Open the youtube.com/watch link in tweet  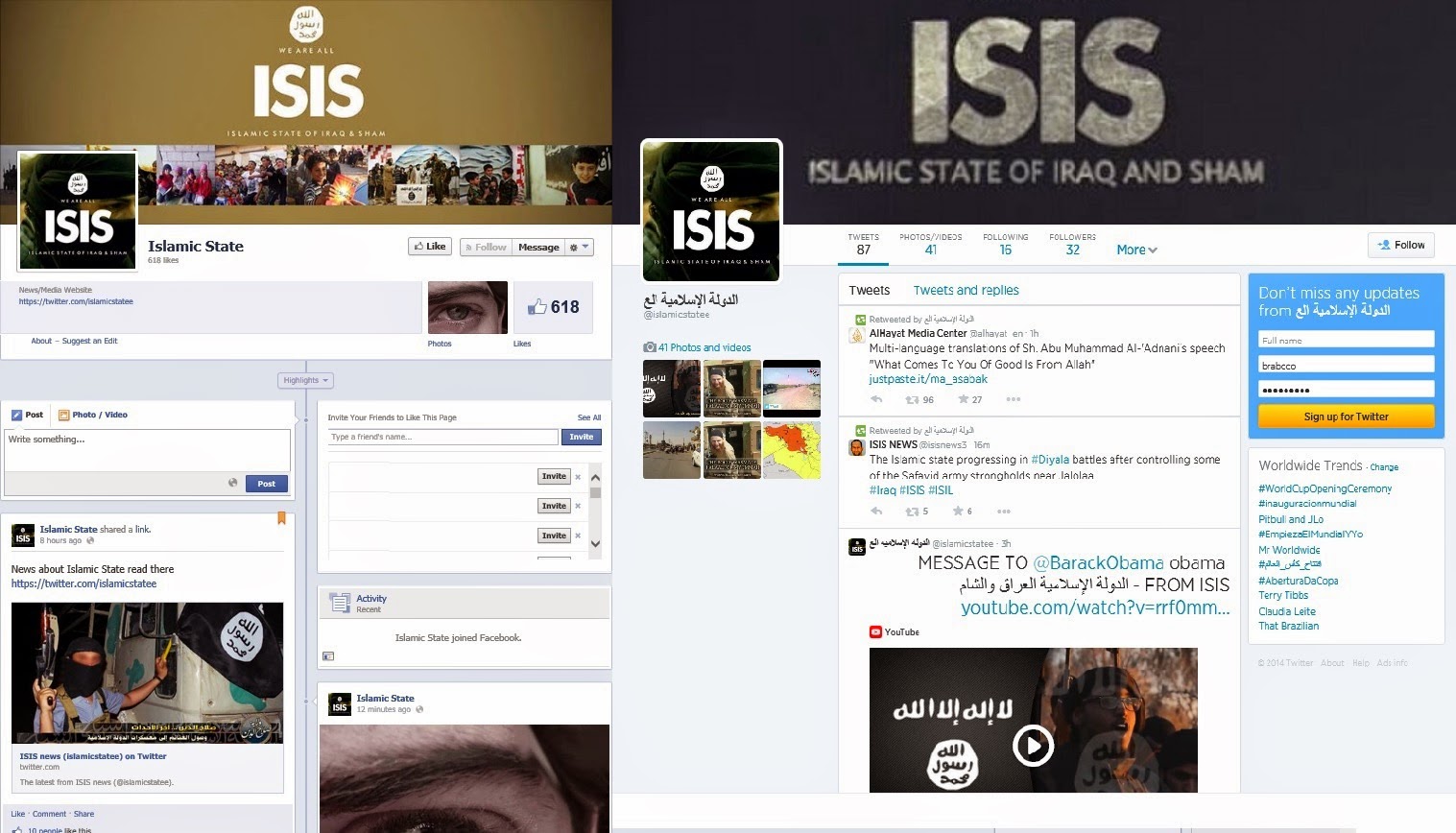pos(1095,607)
